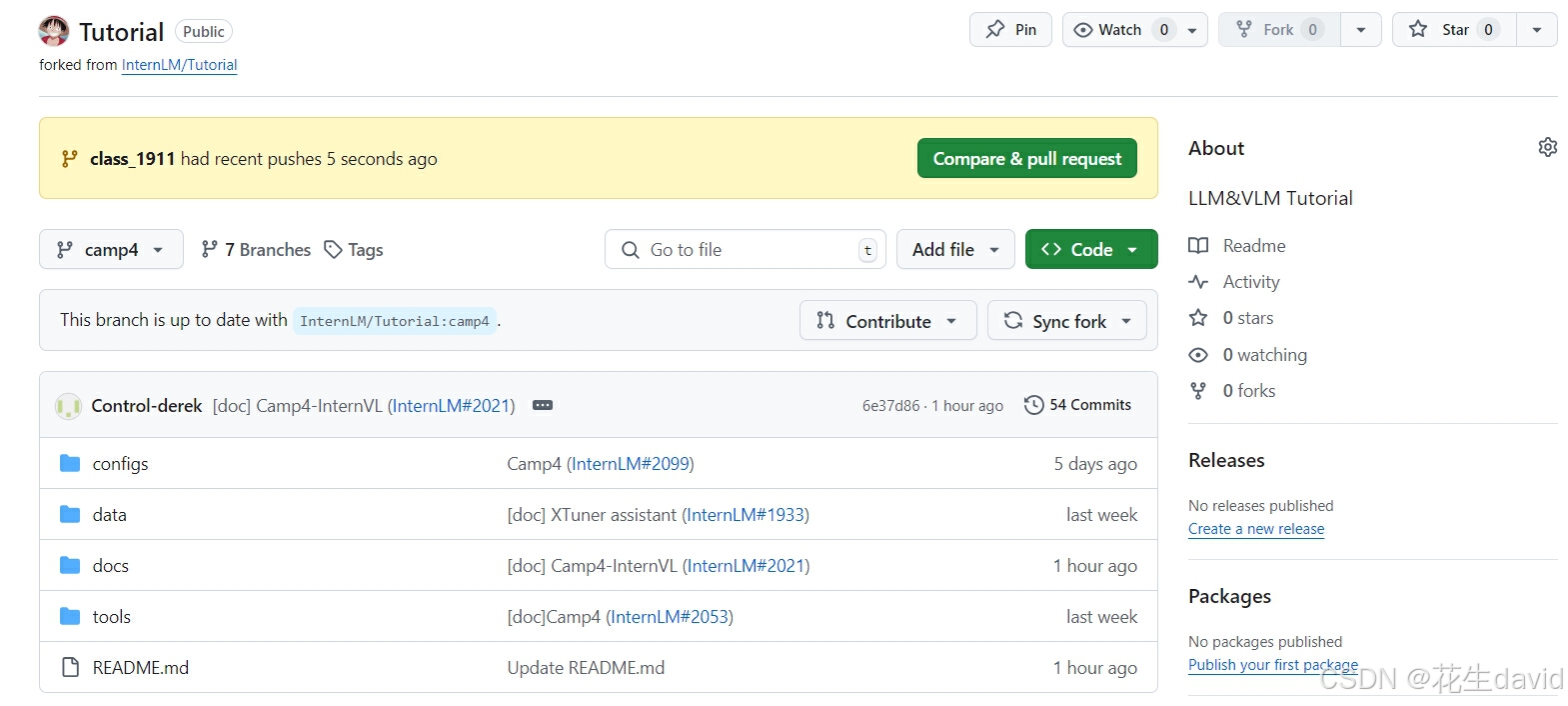Open the Packages heading link
This screenshot has height=706, width=1568.
[x=1229, y=597]
